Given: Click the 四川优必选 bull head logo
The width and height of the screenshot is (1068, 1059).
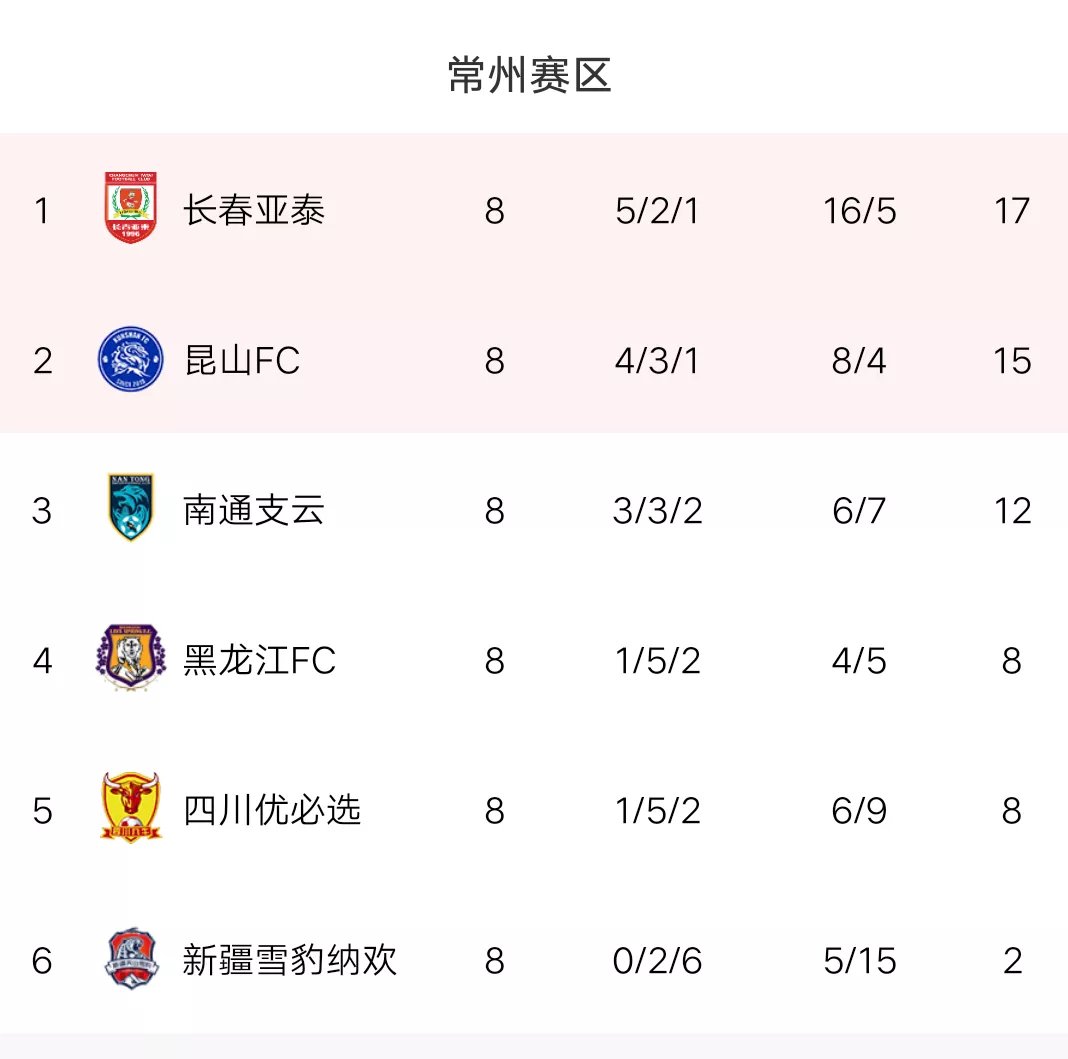Looking at the screenshot, I should click(x=131, y=808).
